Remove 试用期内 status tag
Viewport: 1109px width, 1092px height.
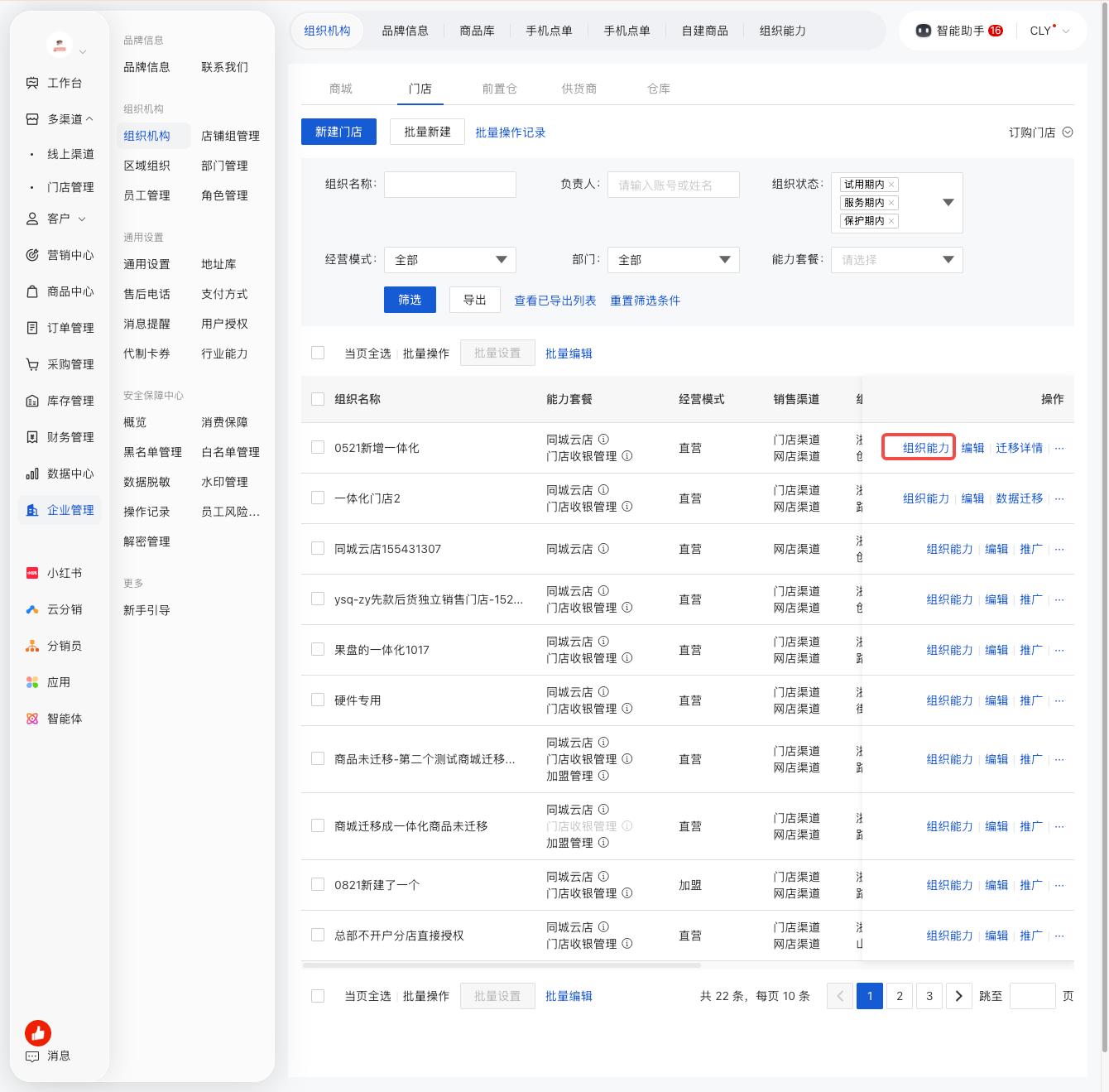click(x=891, y=185)
